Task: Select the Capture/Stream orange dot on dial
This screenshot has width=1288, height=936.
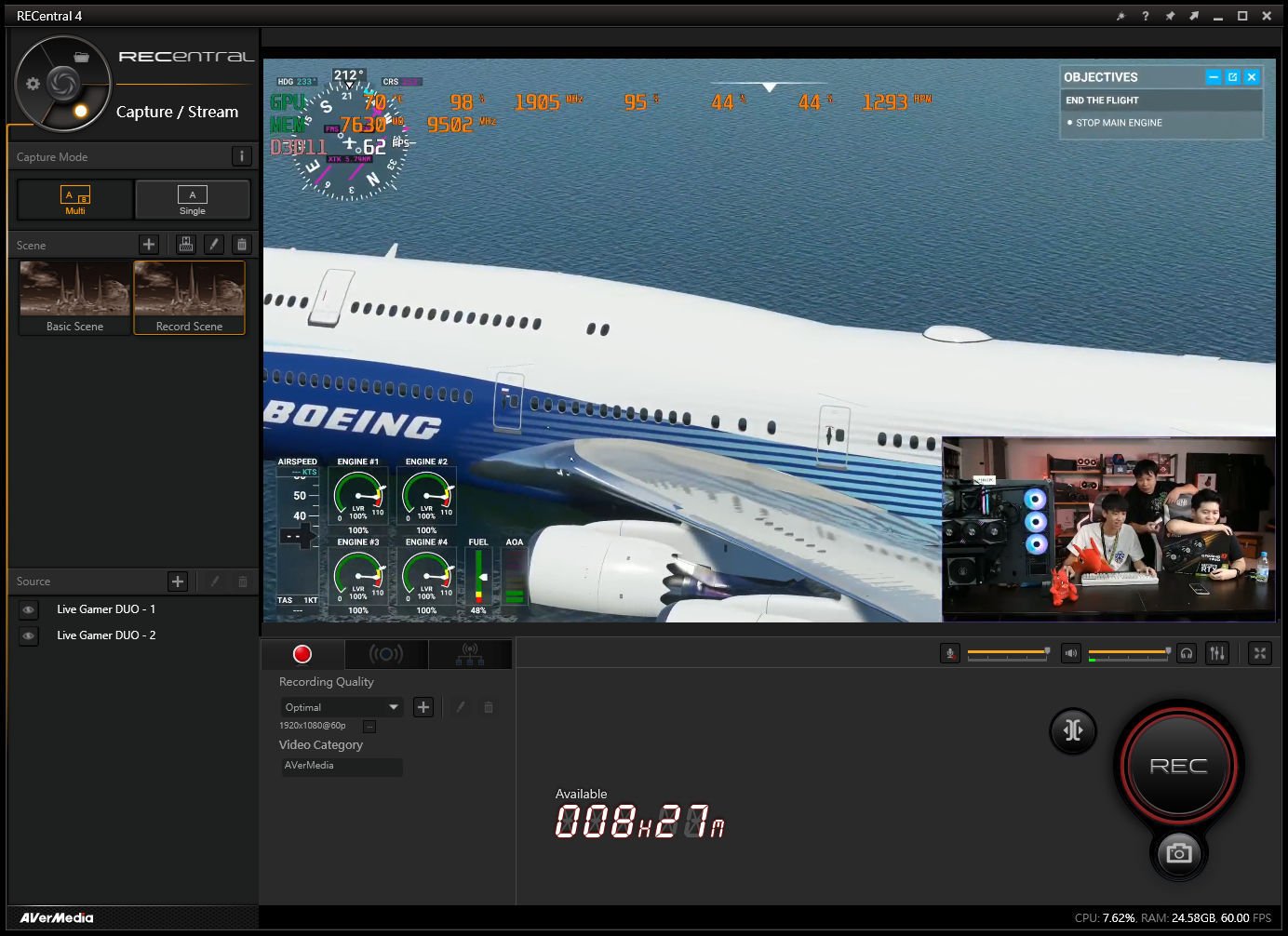Action: pos(81,111)
